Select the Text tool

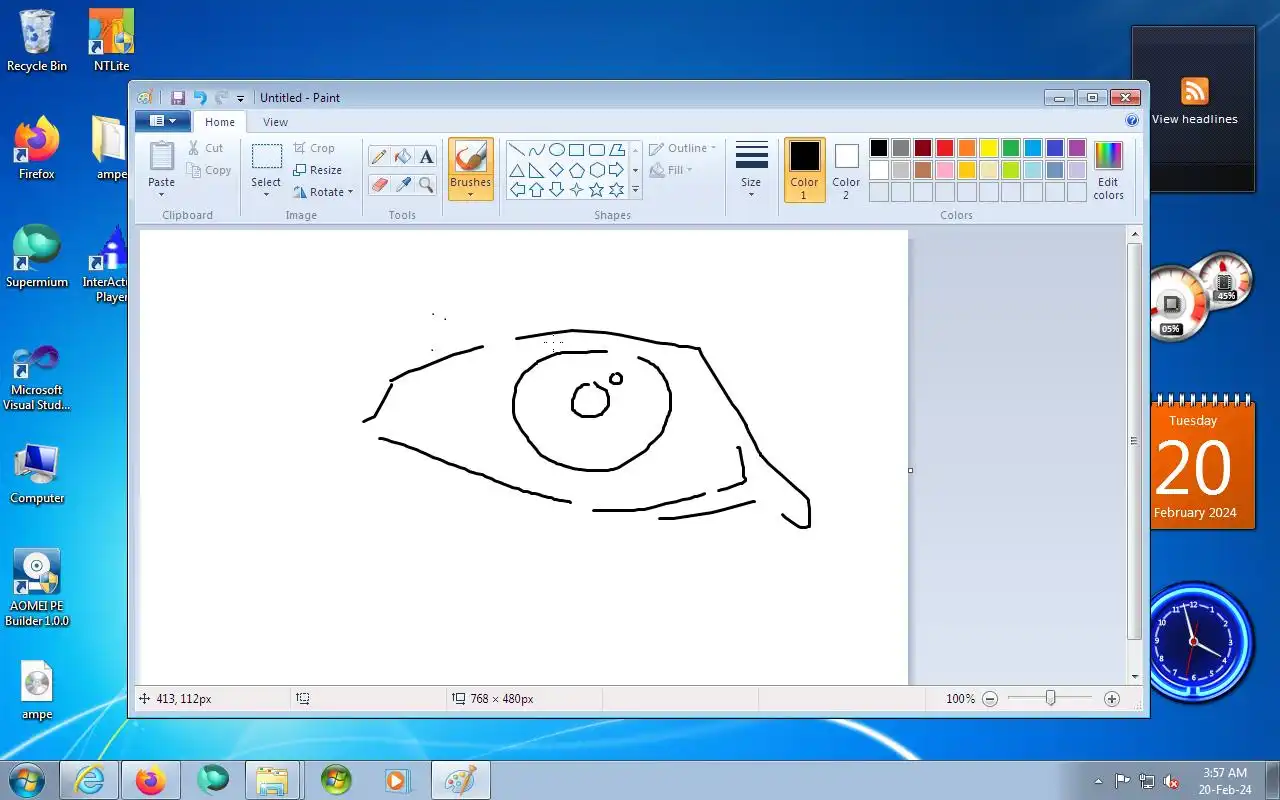[427, 157]
